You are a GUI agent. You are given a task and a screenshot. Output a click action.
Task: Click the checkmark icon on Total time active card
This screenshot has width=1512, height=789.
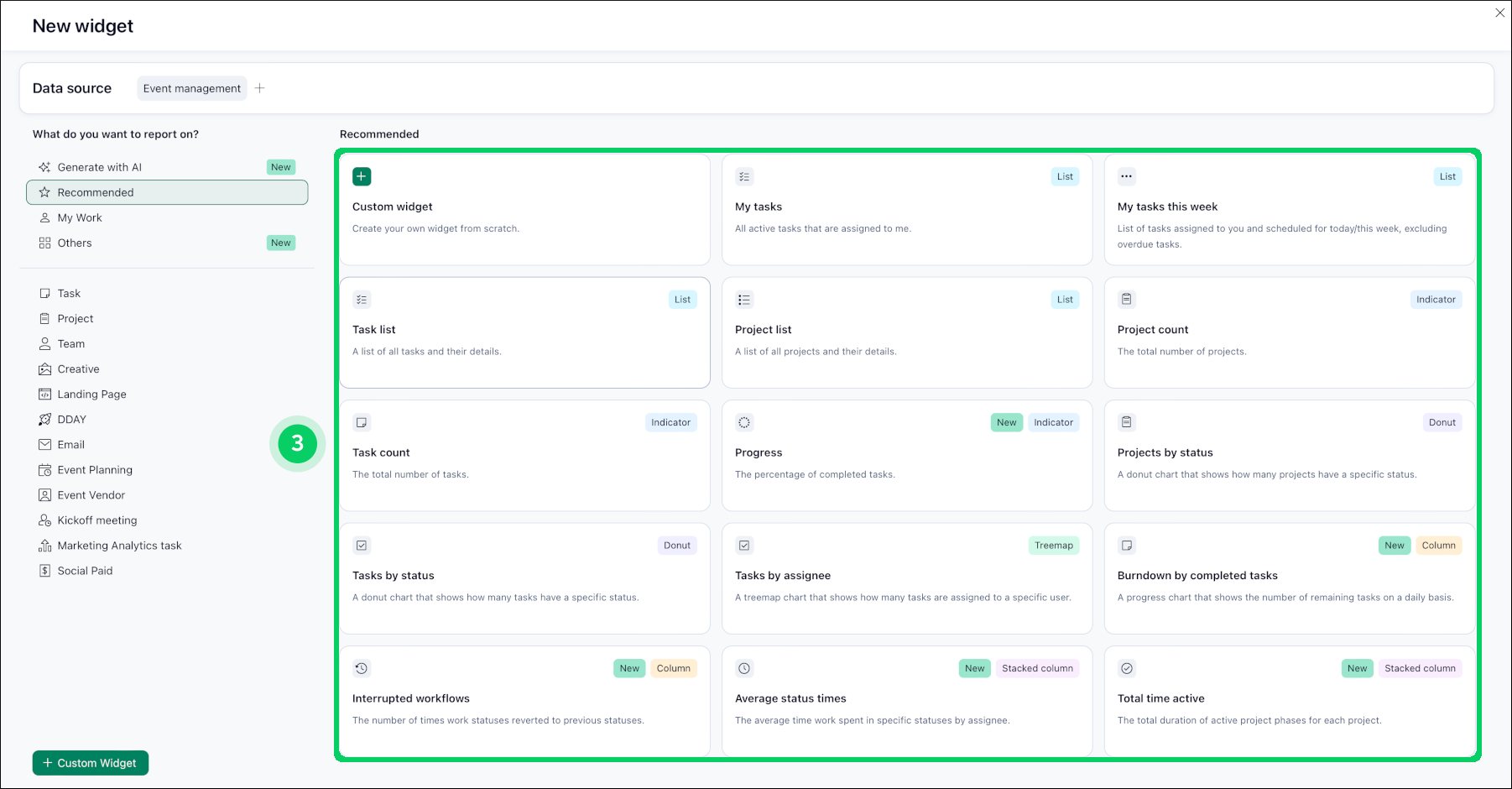coord(1126,668)
